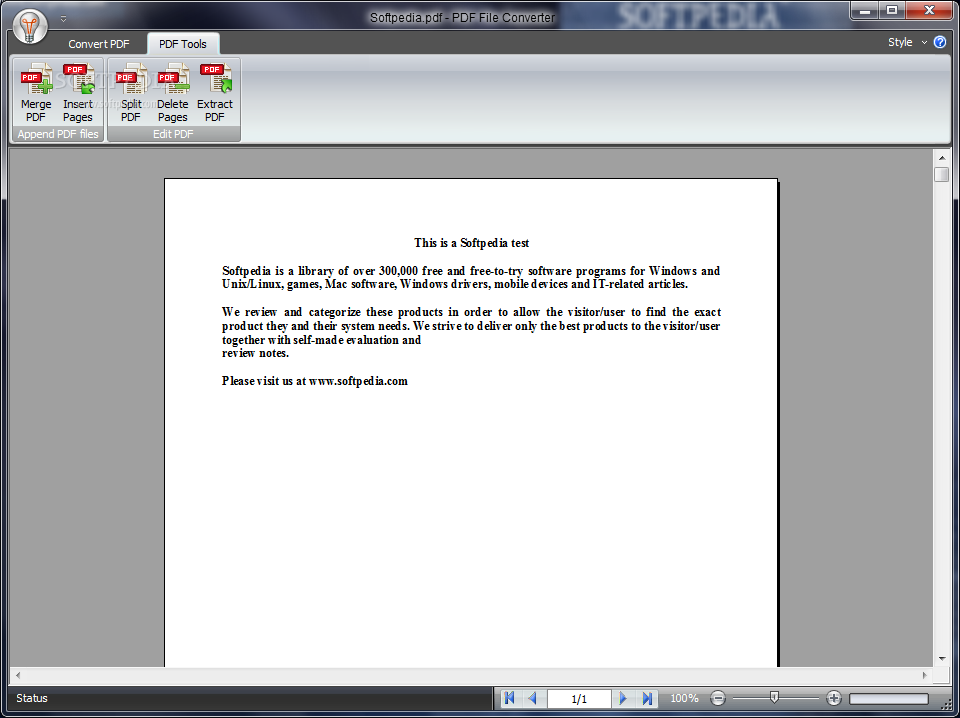Viewport: 960px width, 718px height.
Task: Click the Edit PDF group label
Action: (x=173, y=134)
